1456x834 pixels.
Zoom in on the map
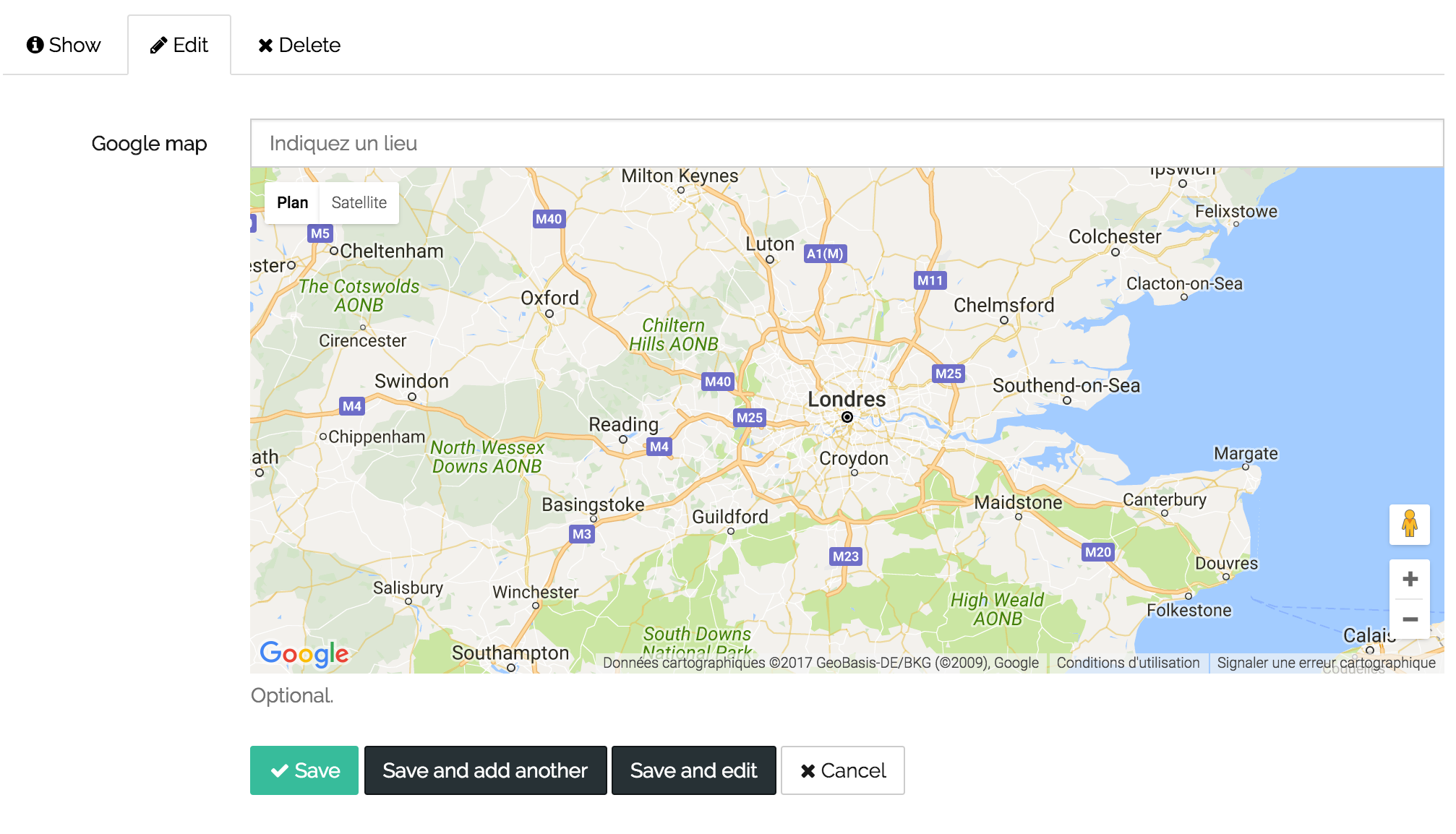point(1410,579)
